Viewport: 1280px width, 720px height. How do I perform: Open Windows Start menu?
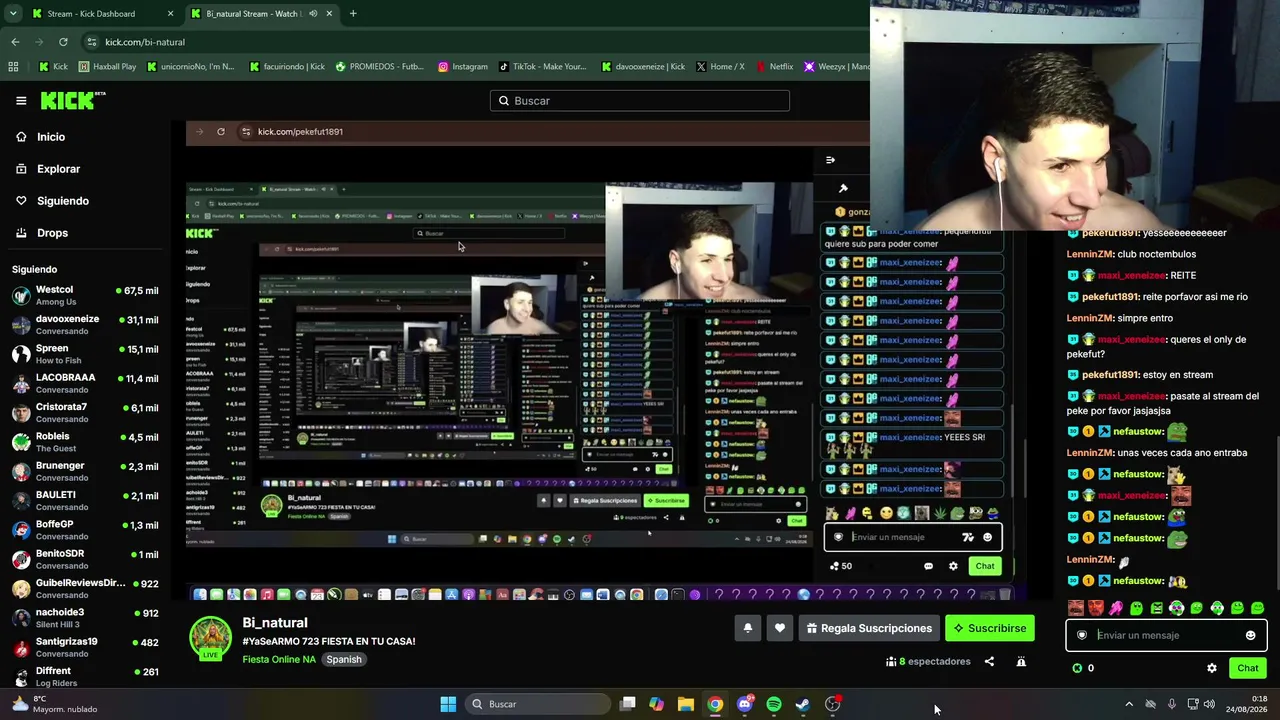[x=448, y=704]
